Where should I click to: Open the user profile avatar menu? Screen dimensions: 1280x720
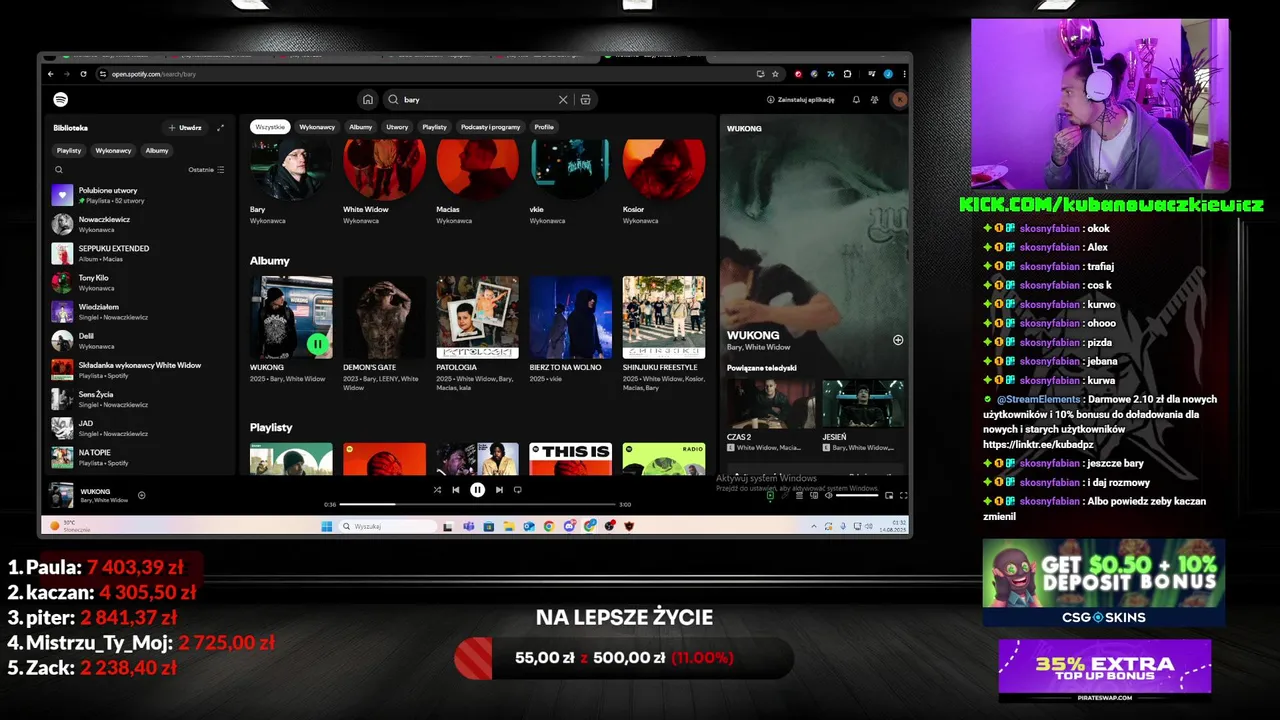900,100
